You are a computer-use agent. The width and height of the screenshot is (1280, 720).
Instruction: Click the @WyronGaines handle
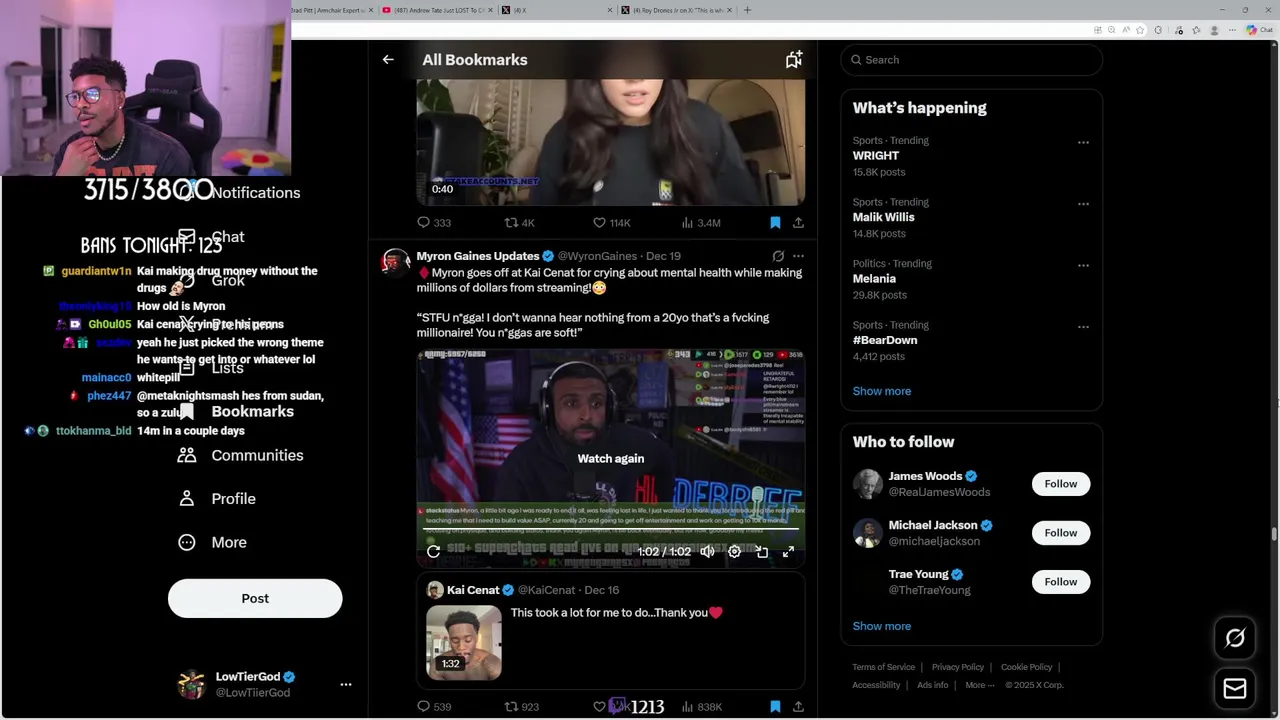597,256
